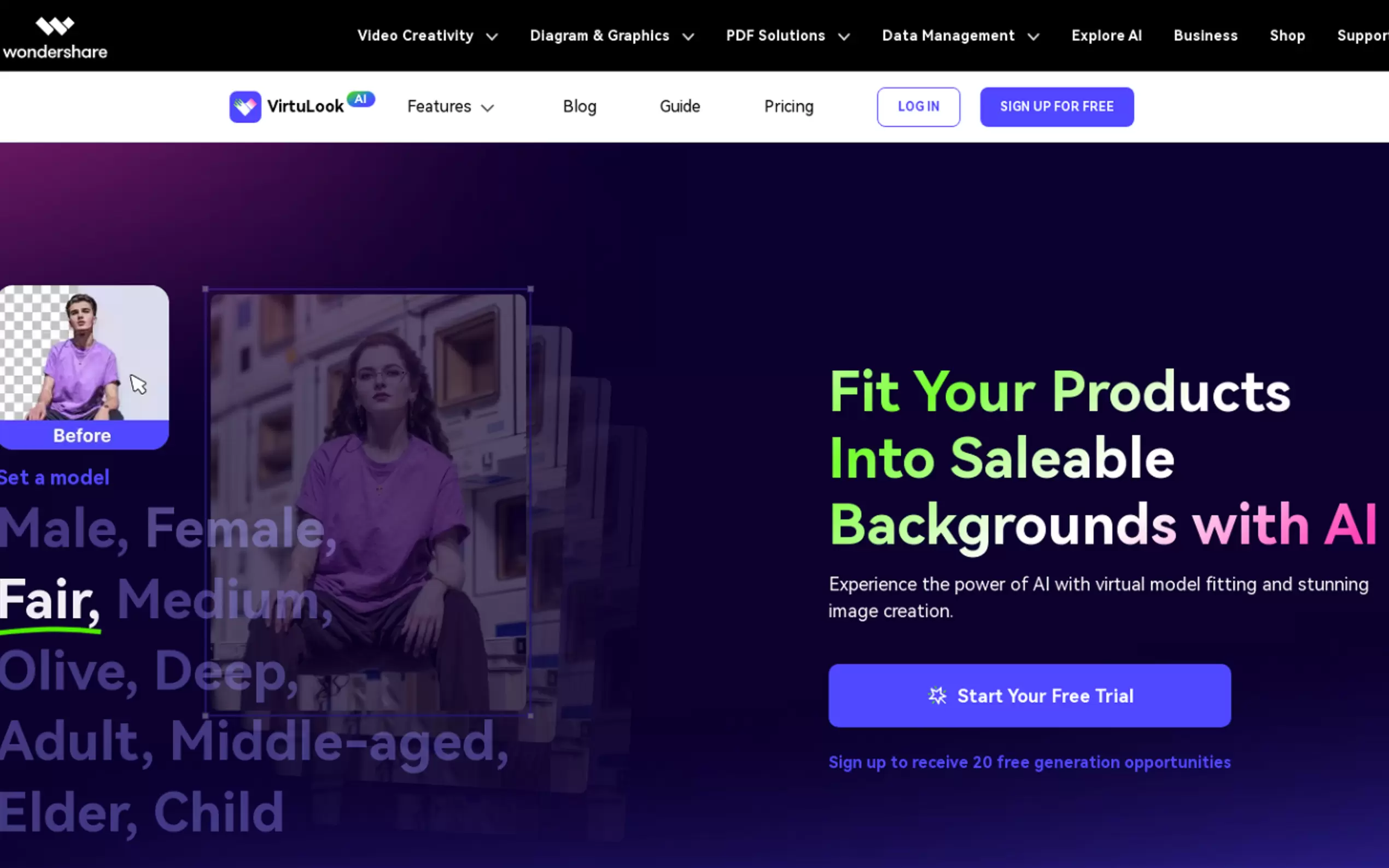Expand the Diagram & Graphics menu arrow

[x=688, y=37]
